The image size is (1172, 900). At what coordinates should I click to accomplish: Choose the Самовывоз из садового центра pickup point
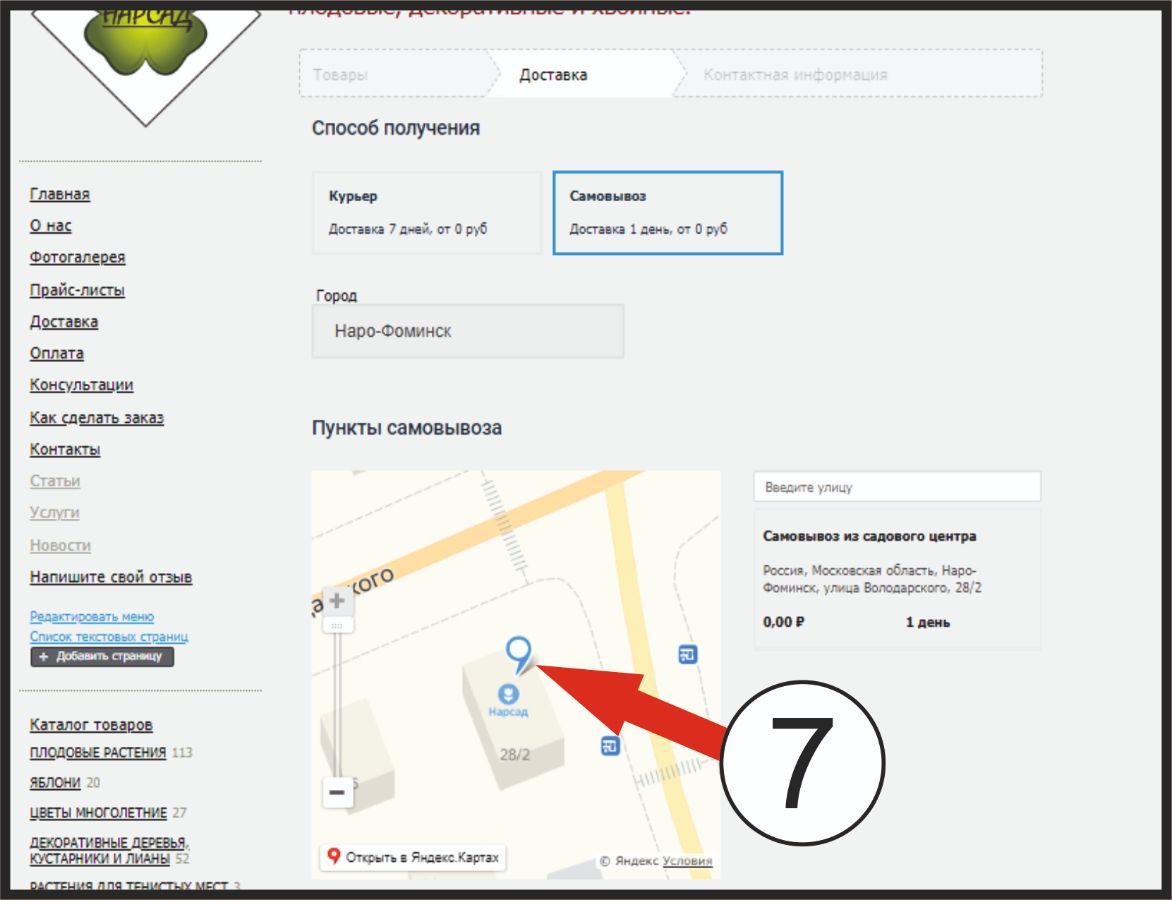click(x=896, y=579)
